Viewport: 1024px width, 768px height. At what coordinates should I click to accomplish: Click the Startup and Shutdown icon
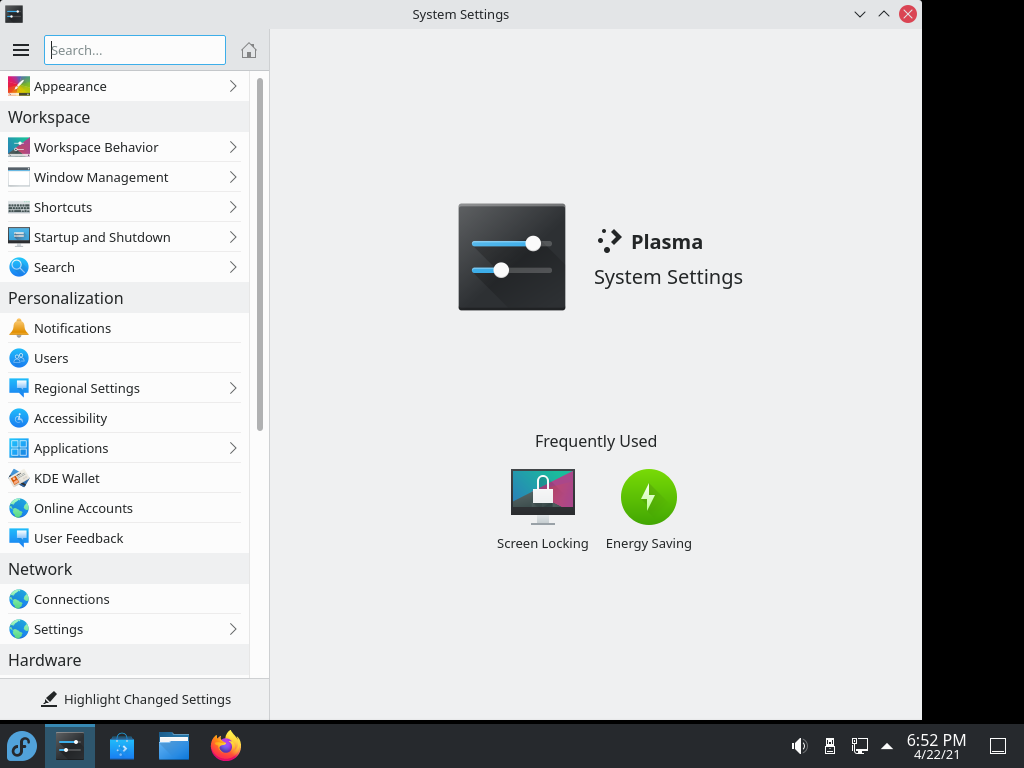(19, 237)
